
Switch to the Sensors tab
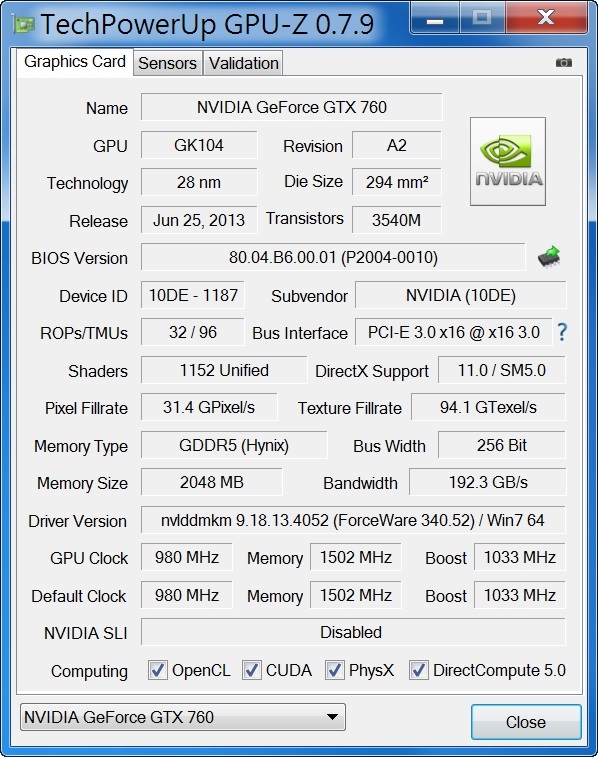167,63
